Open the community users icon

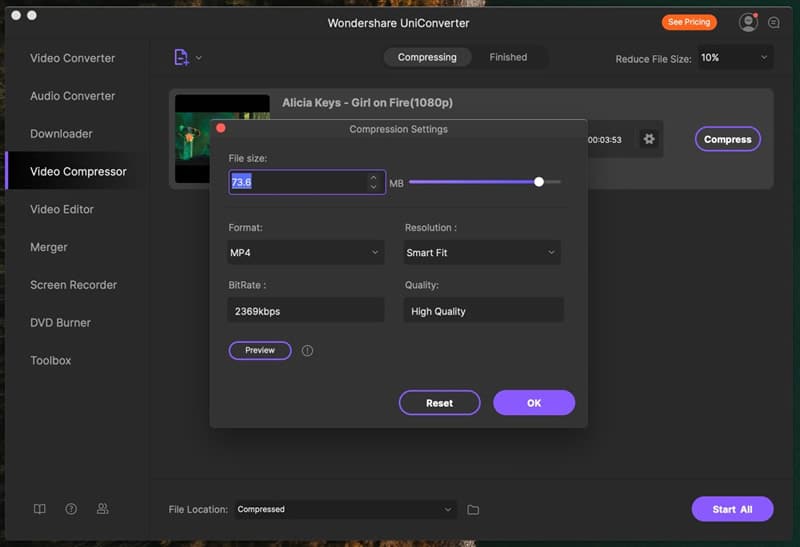[x=103, y=509]
